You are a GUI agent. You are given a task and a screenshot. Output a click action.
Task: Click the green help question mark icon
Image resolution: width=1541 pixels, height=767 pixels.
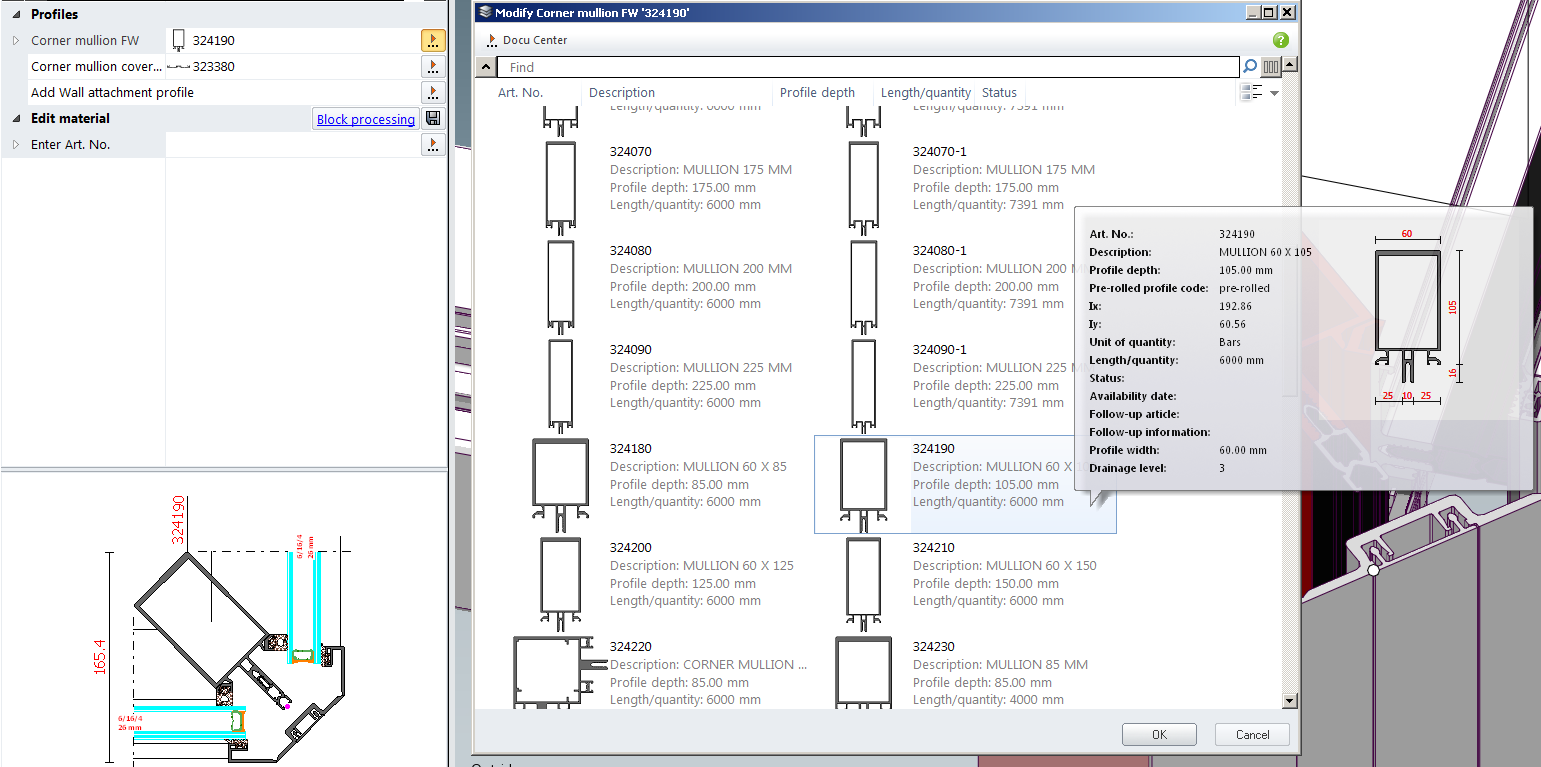point(1280,40)
